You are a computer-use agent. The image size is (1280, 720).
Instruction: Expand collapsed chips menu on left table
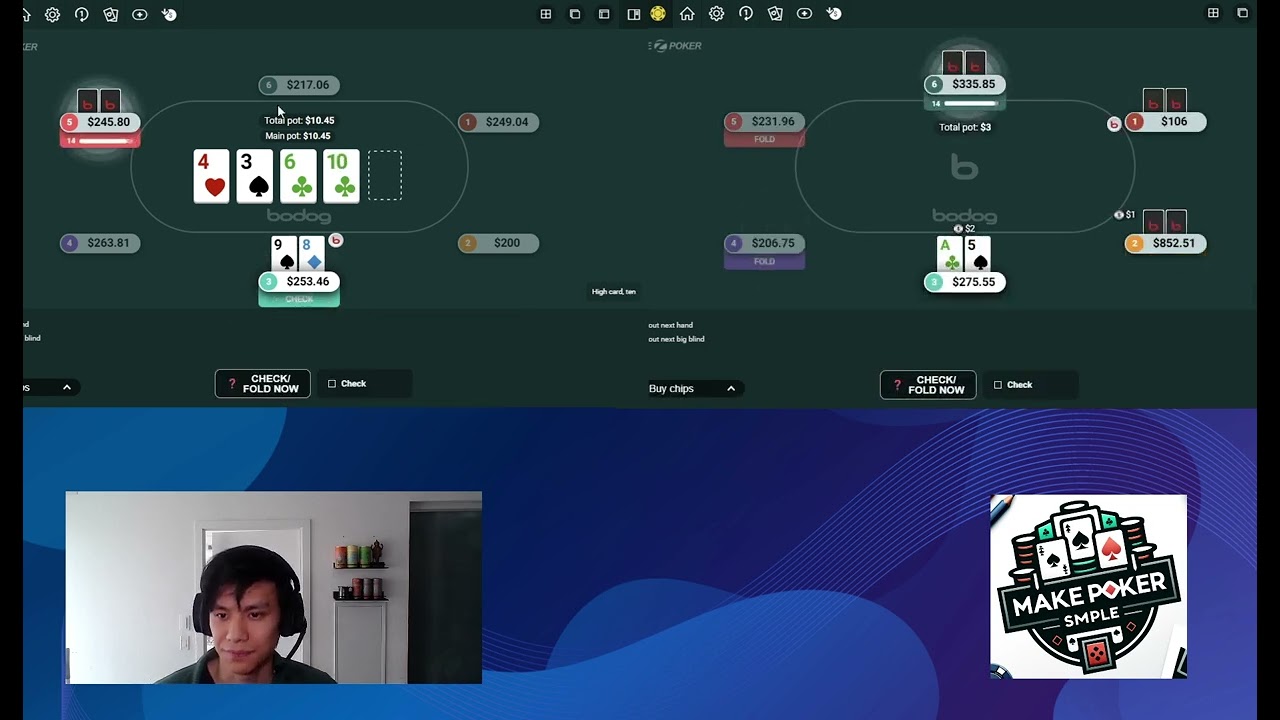[67, 387]
